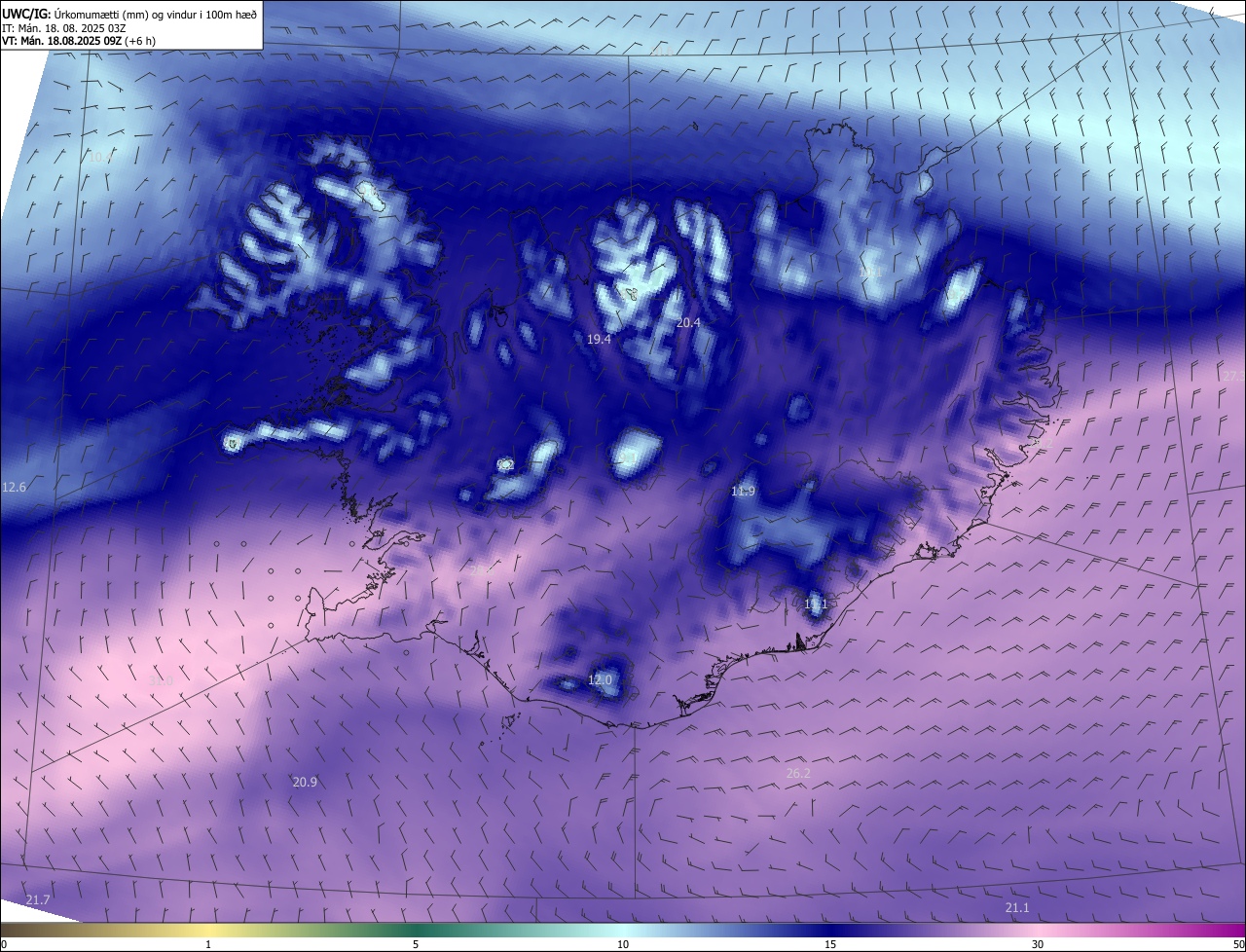The width and height of the screenshot is (1246, 952).
Task: Click the initial time line 'IT: Mán. 18. 08. 2025 03Z'
Action: (65, 27)
